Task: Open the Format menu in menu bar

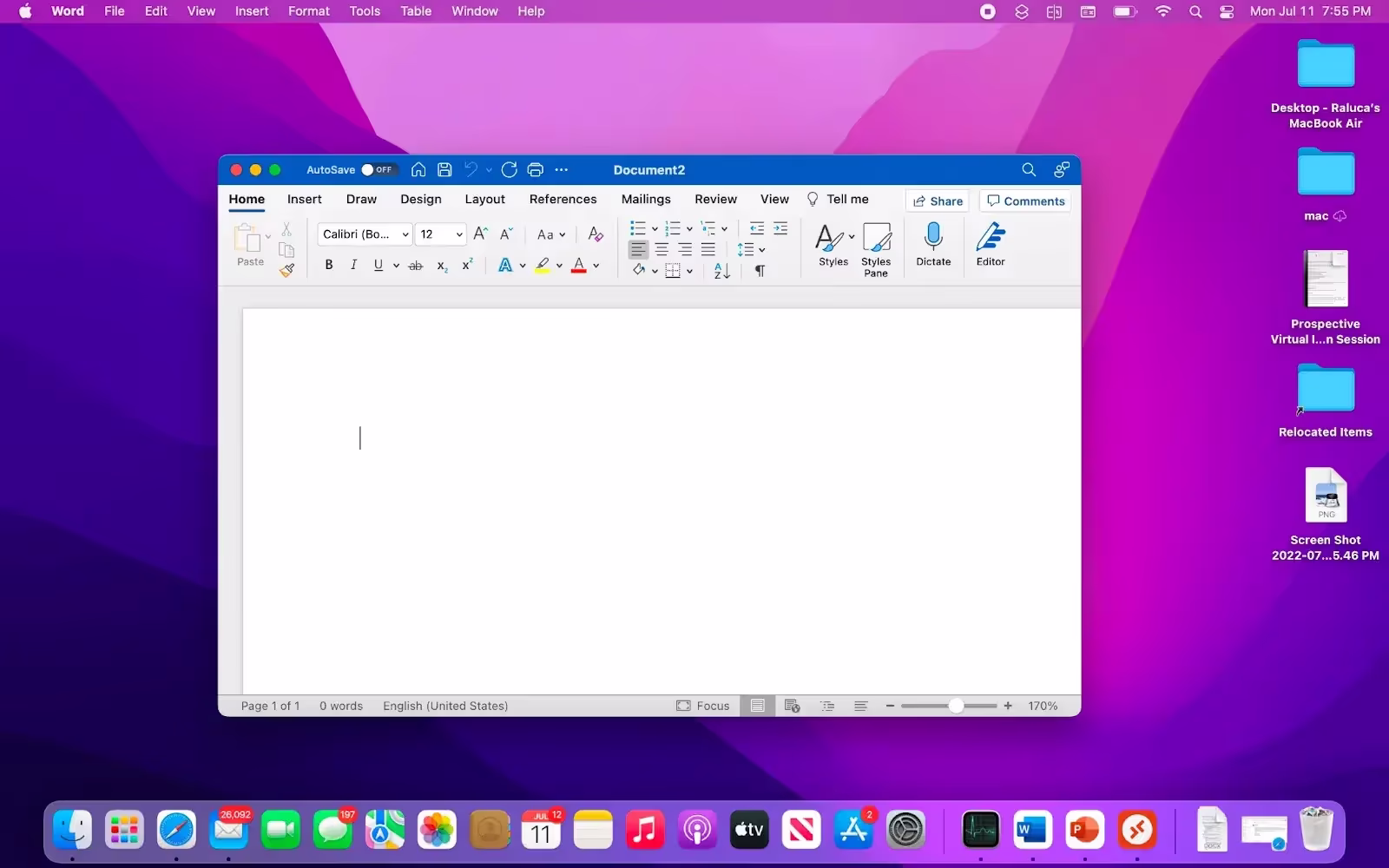Action: click(x=308, y=11)
